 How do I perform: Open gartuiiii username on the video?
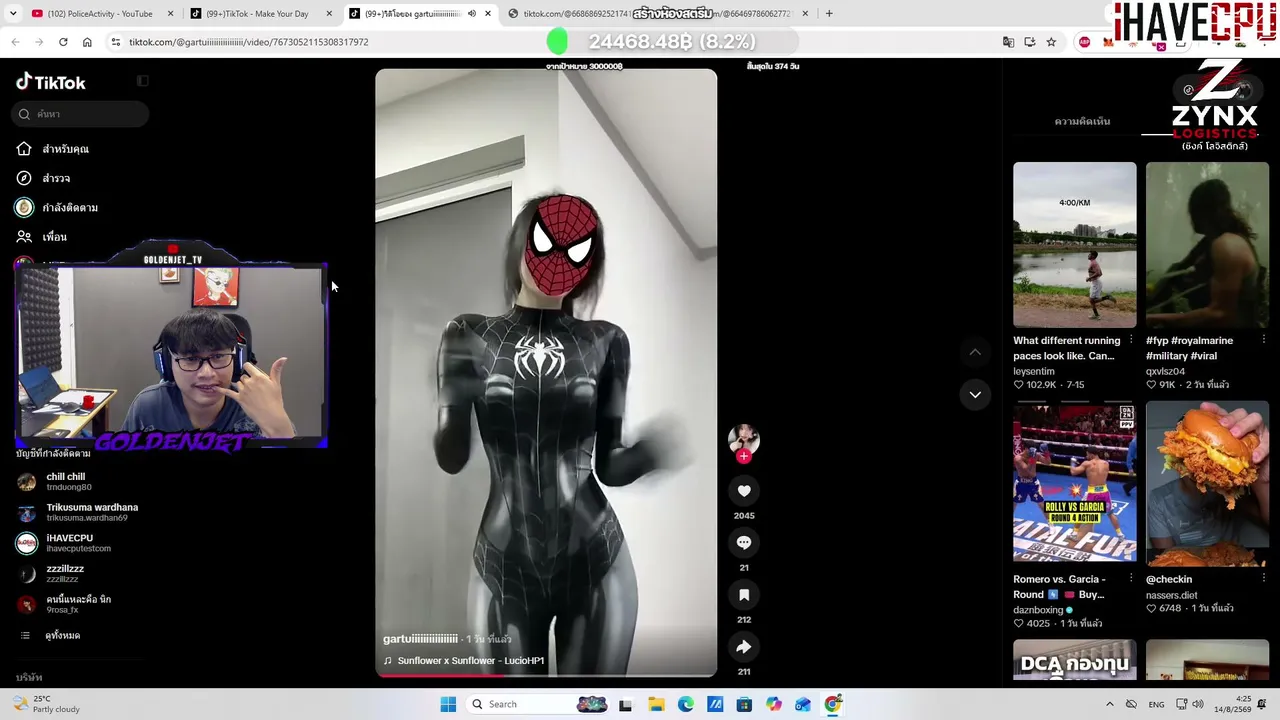(420, 639)
